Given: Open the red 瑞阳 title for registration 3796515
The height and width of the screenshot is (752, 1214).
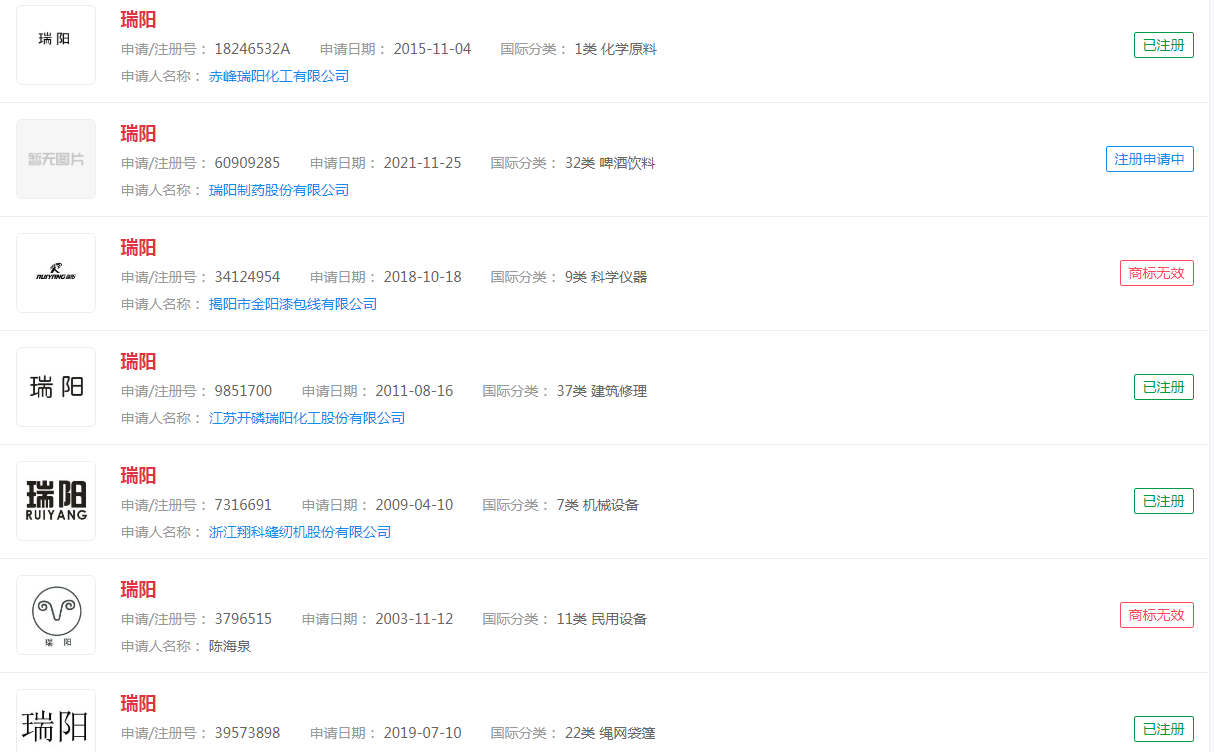Looking at the screenshot, I should pos(138,590).
